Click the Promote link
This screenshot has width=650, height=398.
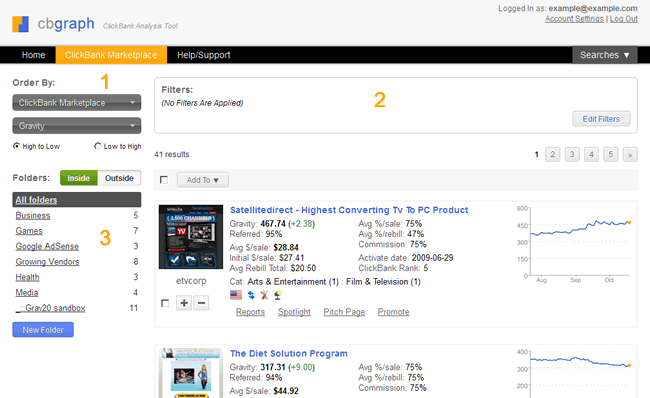click(393, 312)
